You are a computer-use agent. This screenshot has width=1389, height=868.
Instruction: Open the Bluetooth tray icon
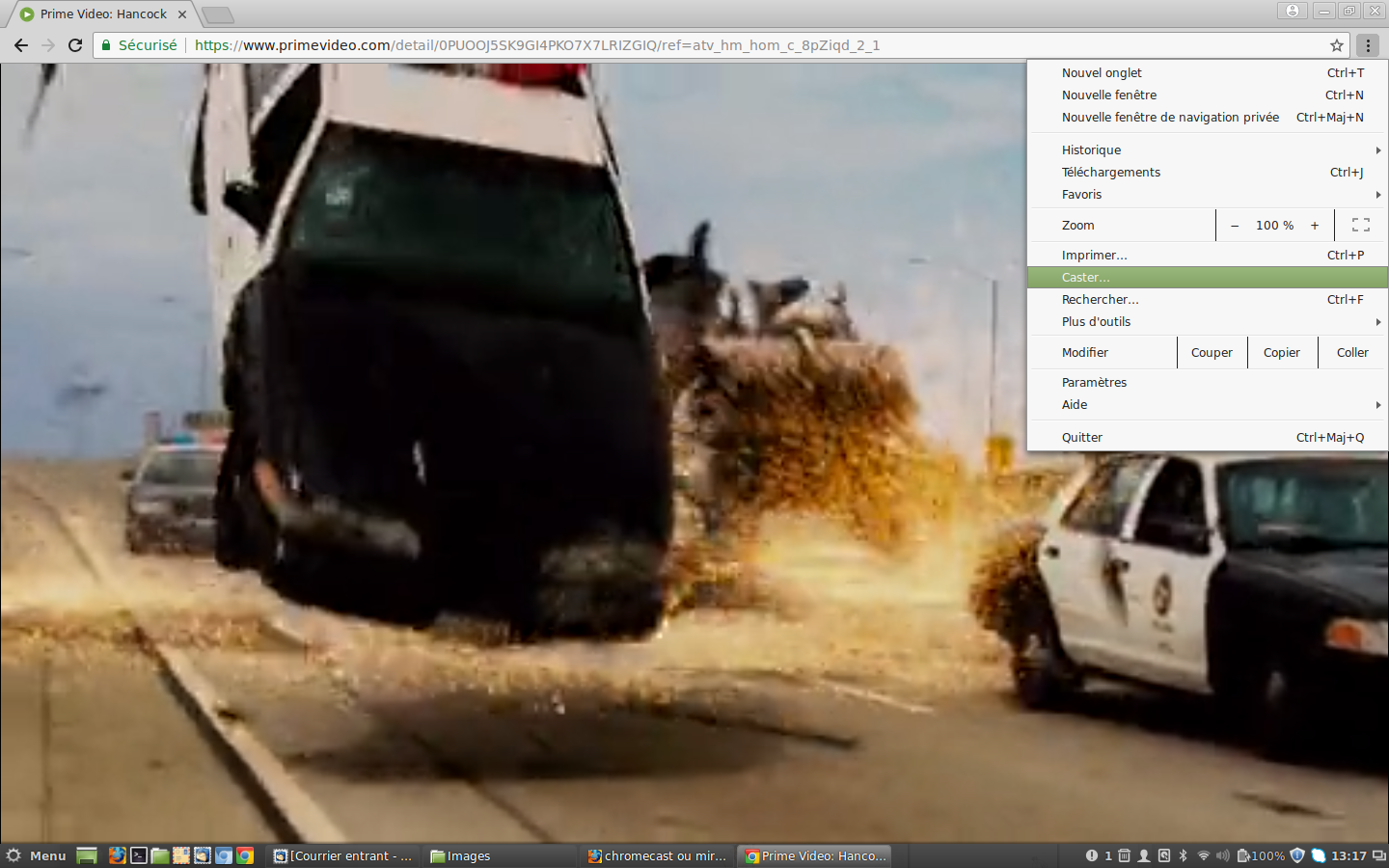[1184, 855]
